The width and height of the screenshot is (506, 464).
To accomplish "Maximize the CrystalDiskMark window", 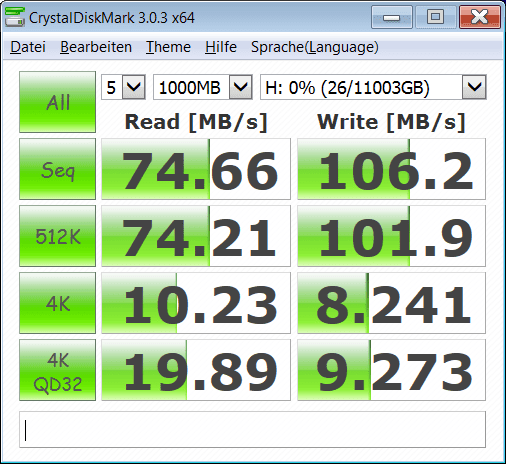I will tap(435, 17).
